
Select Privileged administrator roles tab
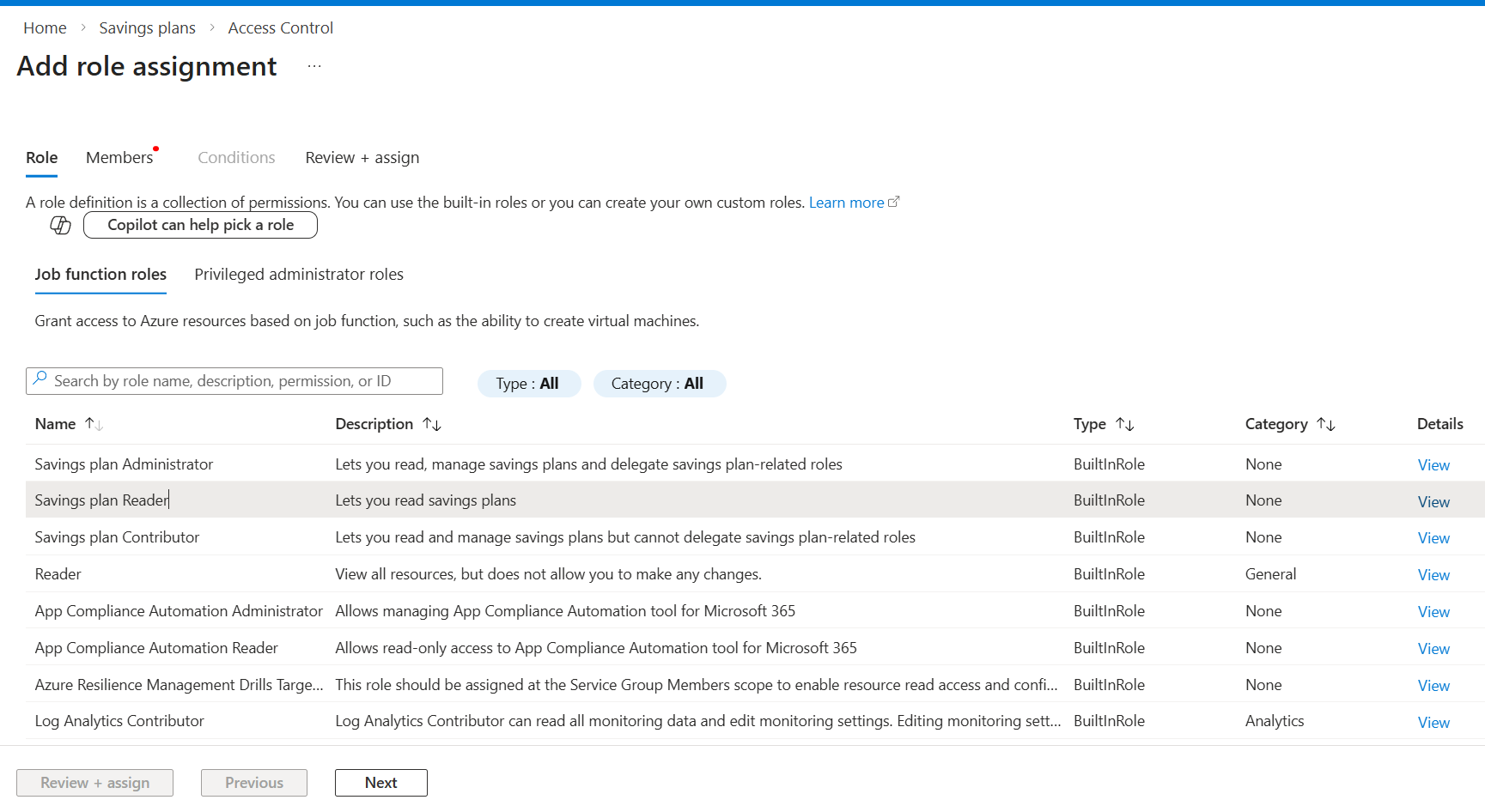[298, 275]
